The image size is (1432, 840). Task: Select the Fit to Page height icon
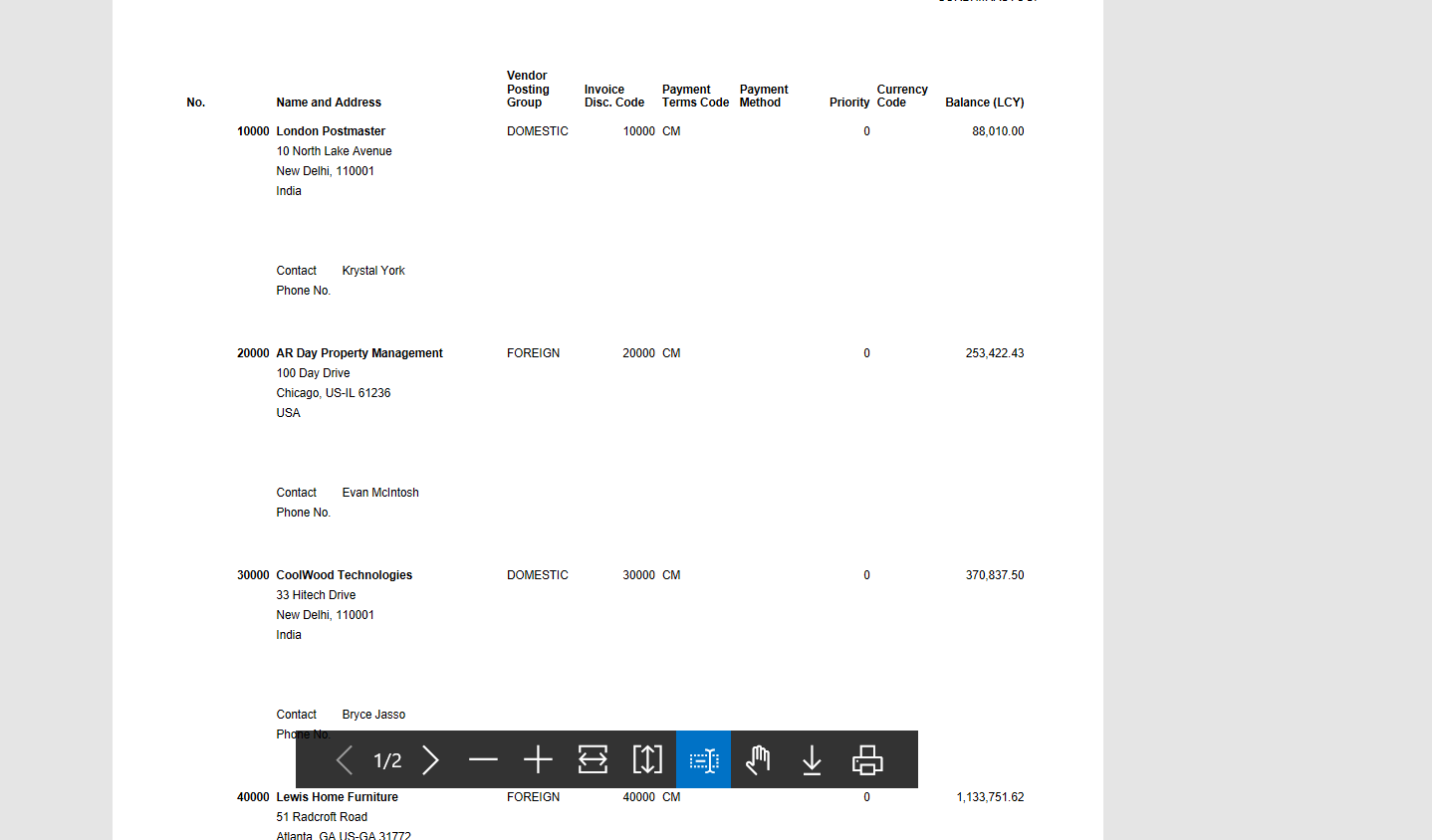(x=647, y=759)
